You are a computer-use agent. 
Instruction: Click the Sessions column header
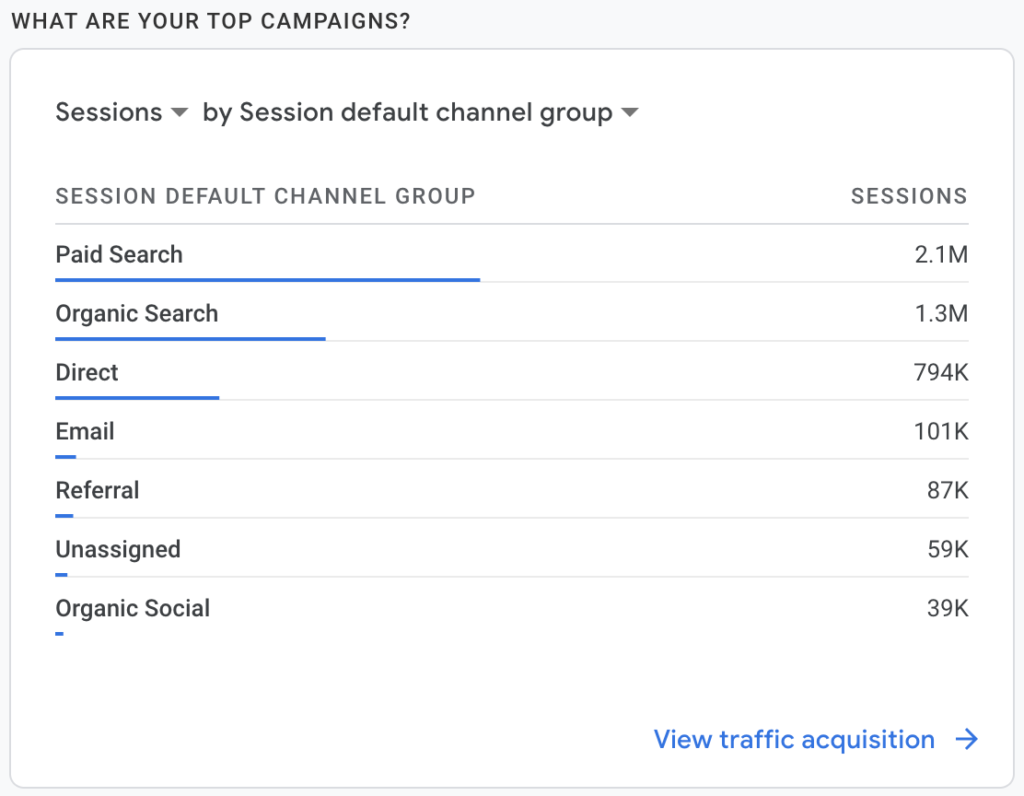click(x=909, y=196)
